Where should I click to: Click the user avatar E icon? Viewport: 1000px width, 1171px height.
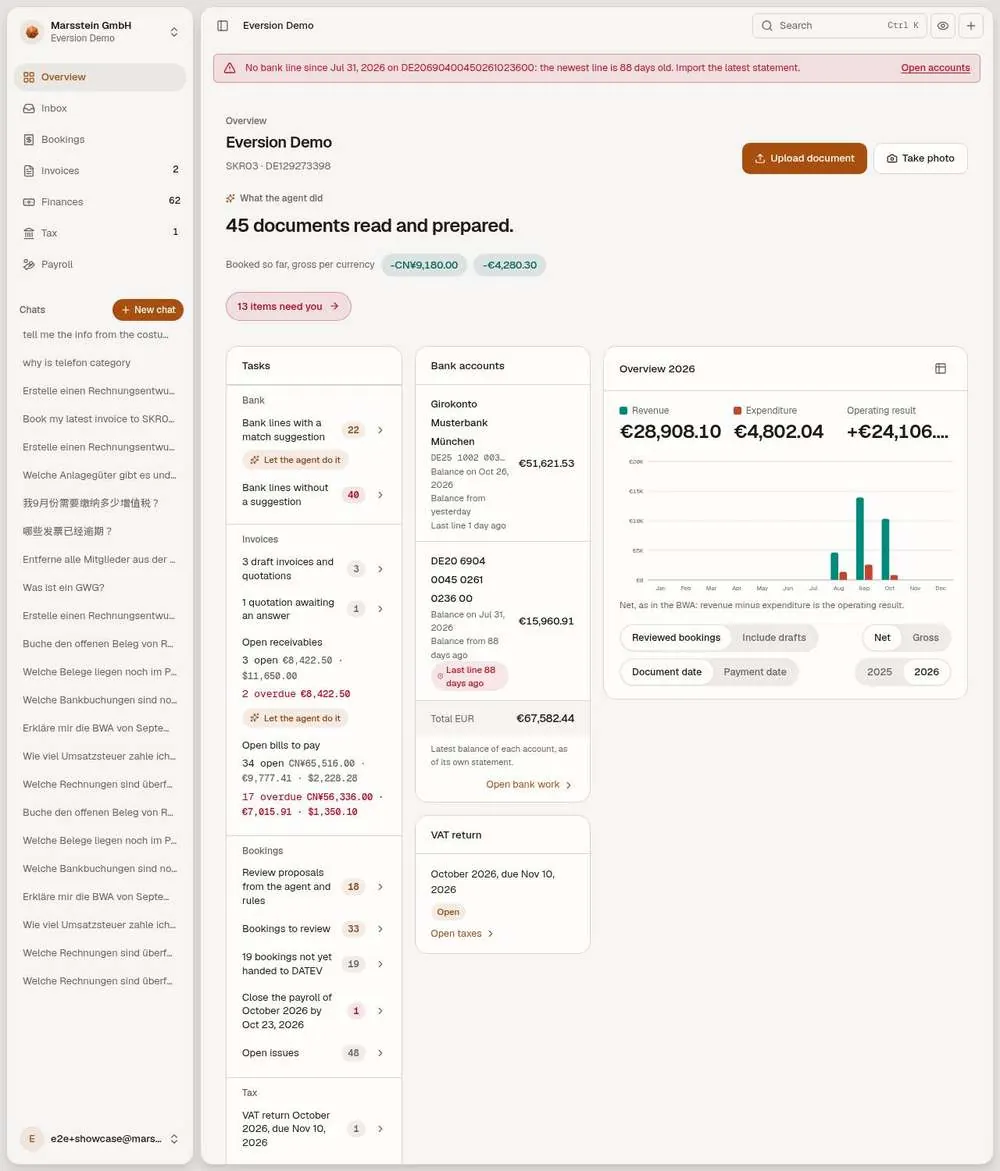pos(32,1138)
